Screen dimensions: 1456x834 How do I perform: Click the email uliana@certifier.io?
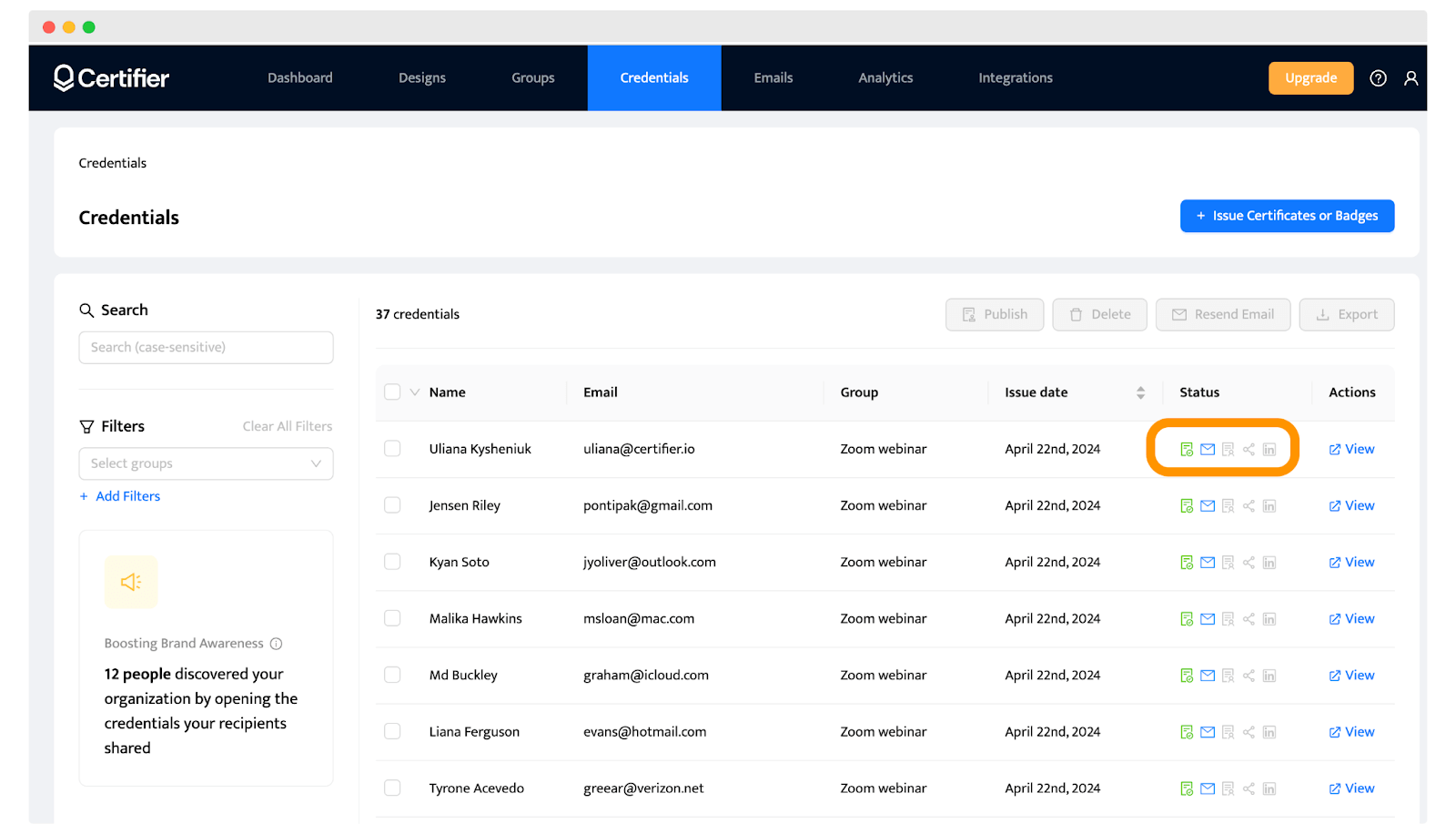(639, 449)
